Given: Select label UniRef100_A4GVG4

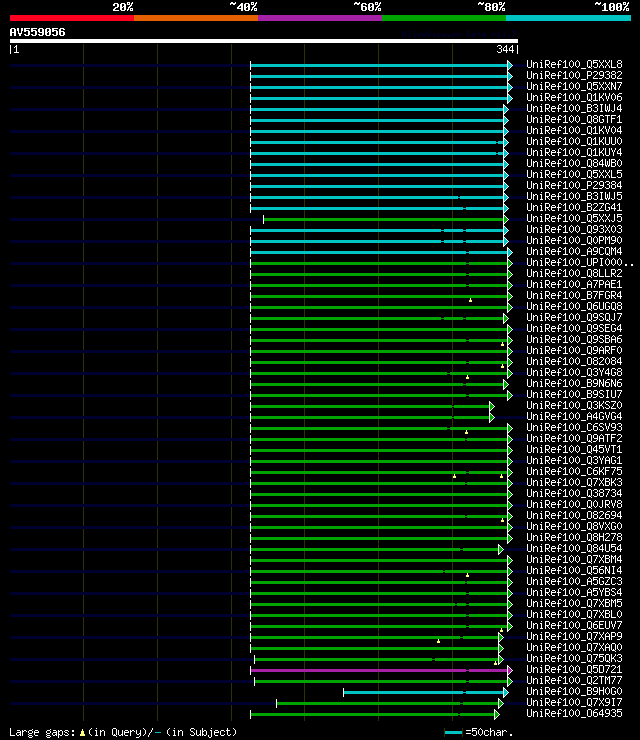Looking at the screenshot, I should pos(574,416).
